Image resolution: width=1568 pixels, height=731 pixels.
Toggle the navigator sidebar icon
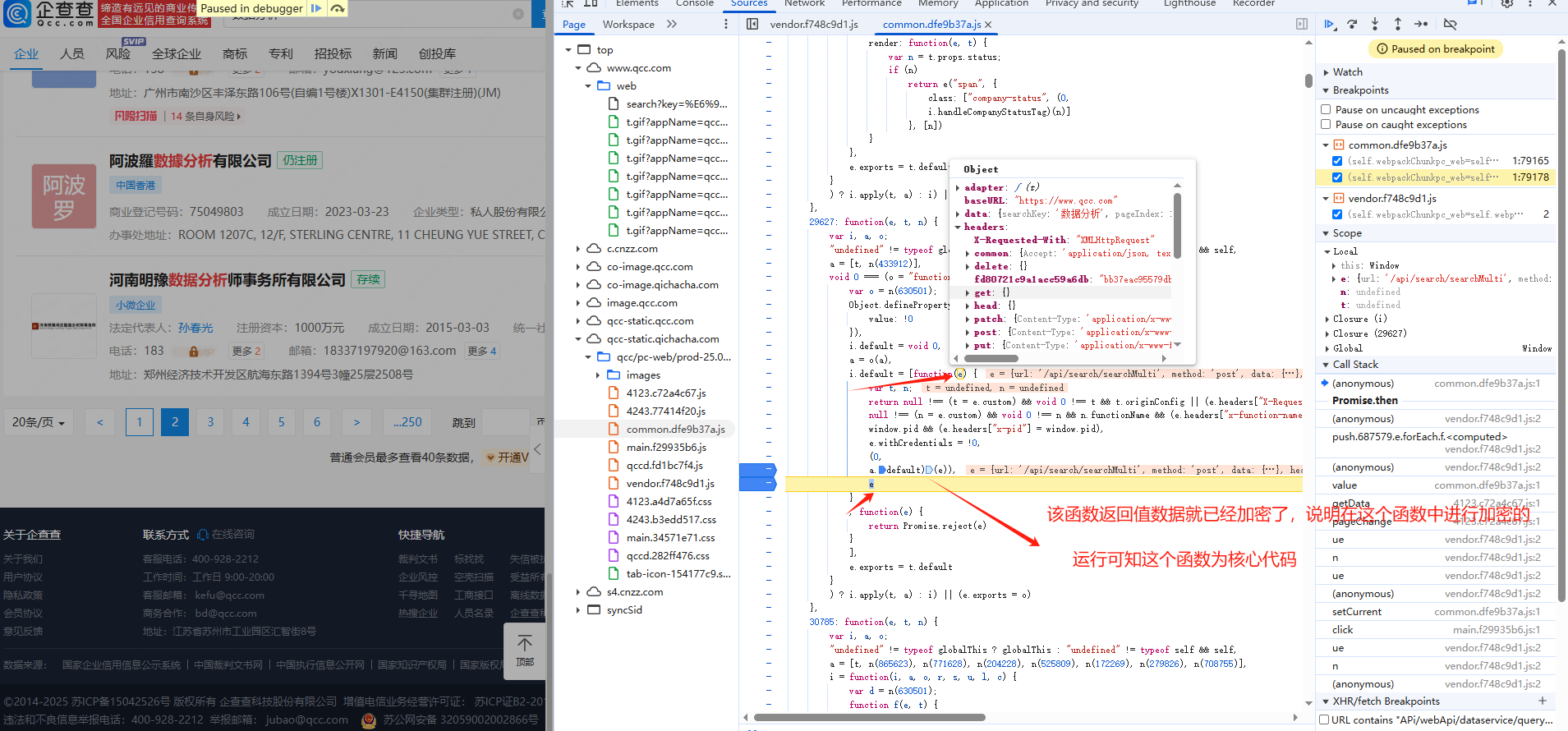(x=752, y=25)
